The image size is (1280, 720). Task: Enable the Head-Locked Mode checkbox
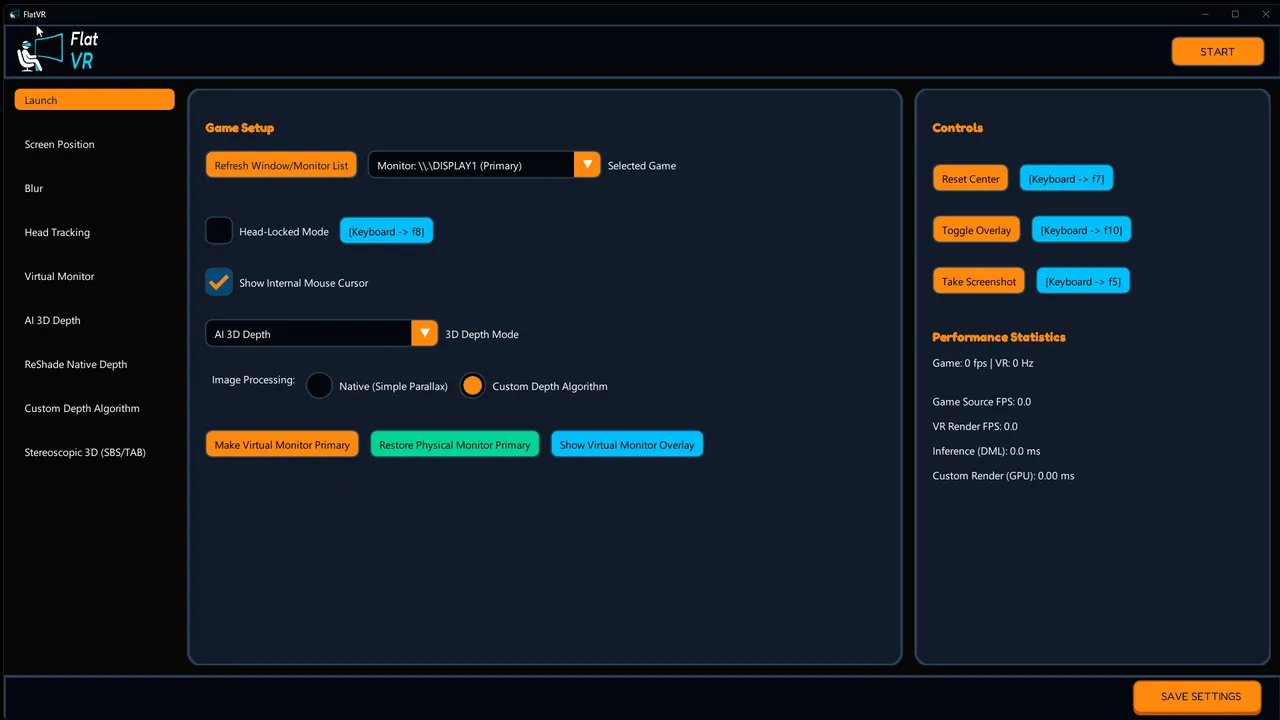(x=219, y=231)
